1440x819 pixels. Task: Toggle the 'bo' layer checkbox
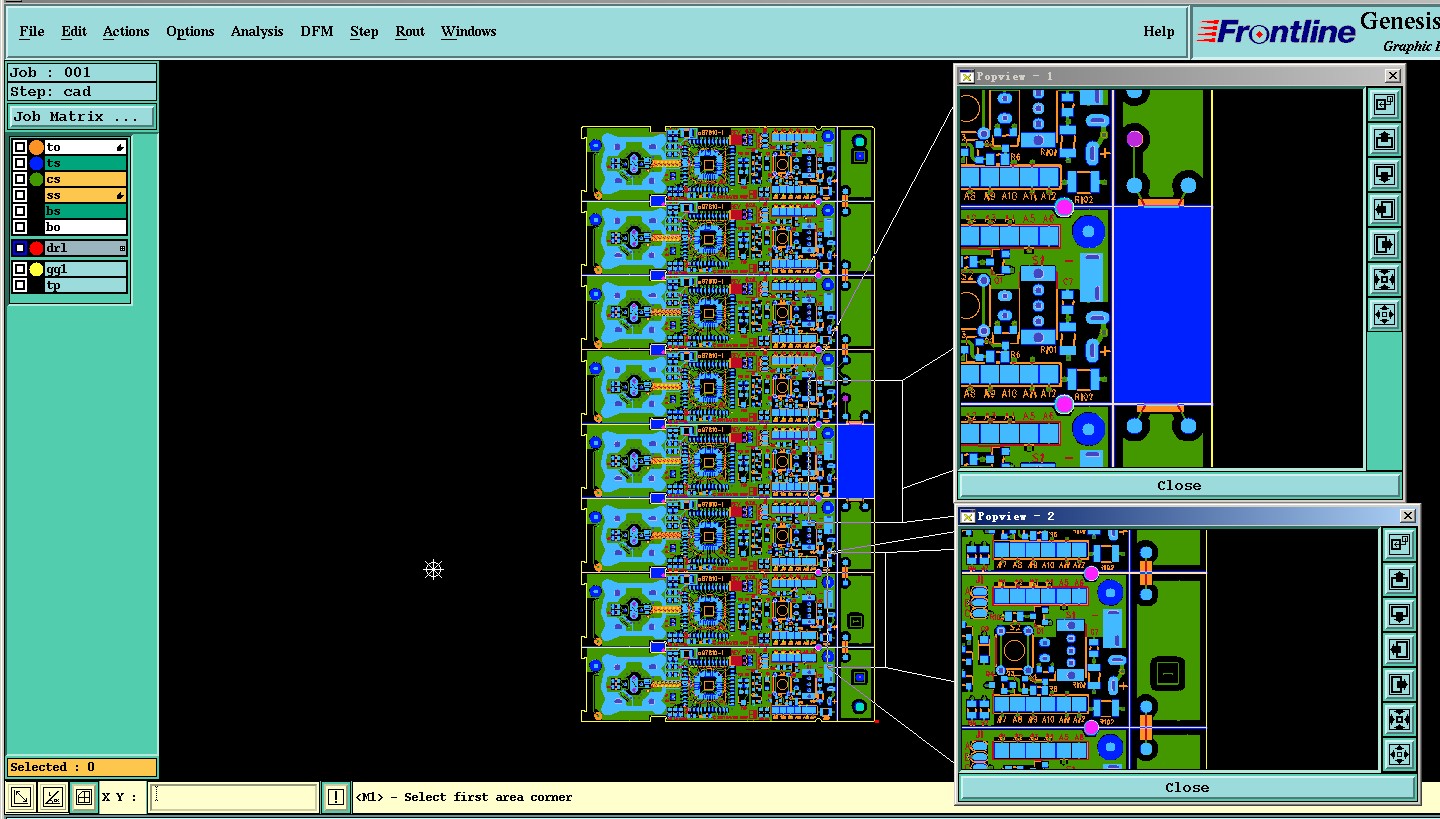20,227
